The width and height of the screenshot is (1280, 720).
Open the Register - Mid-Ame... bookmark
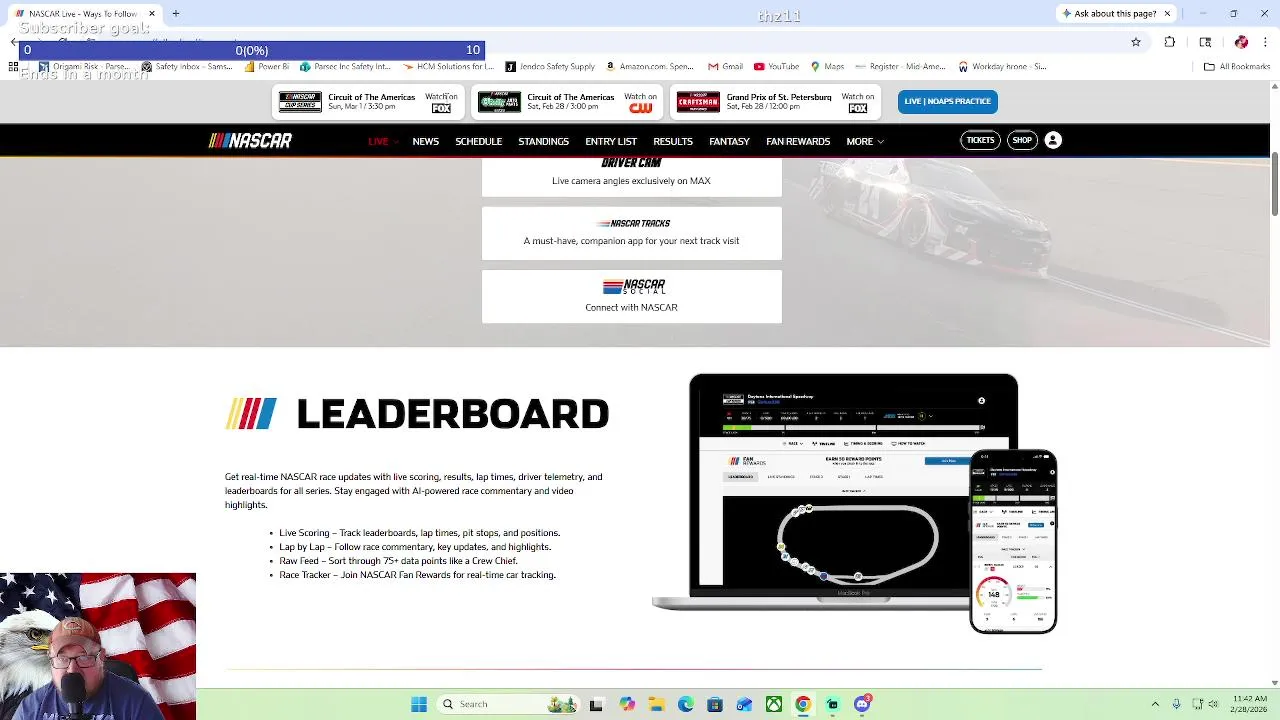(900, 67)
